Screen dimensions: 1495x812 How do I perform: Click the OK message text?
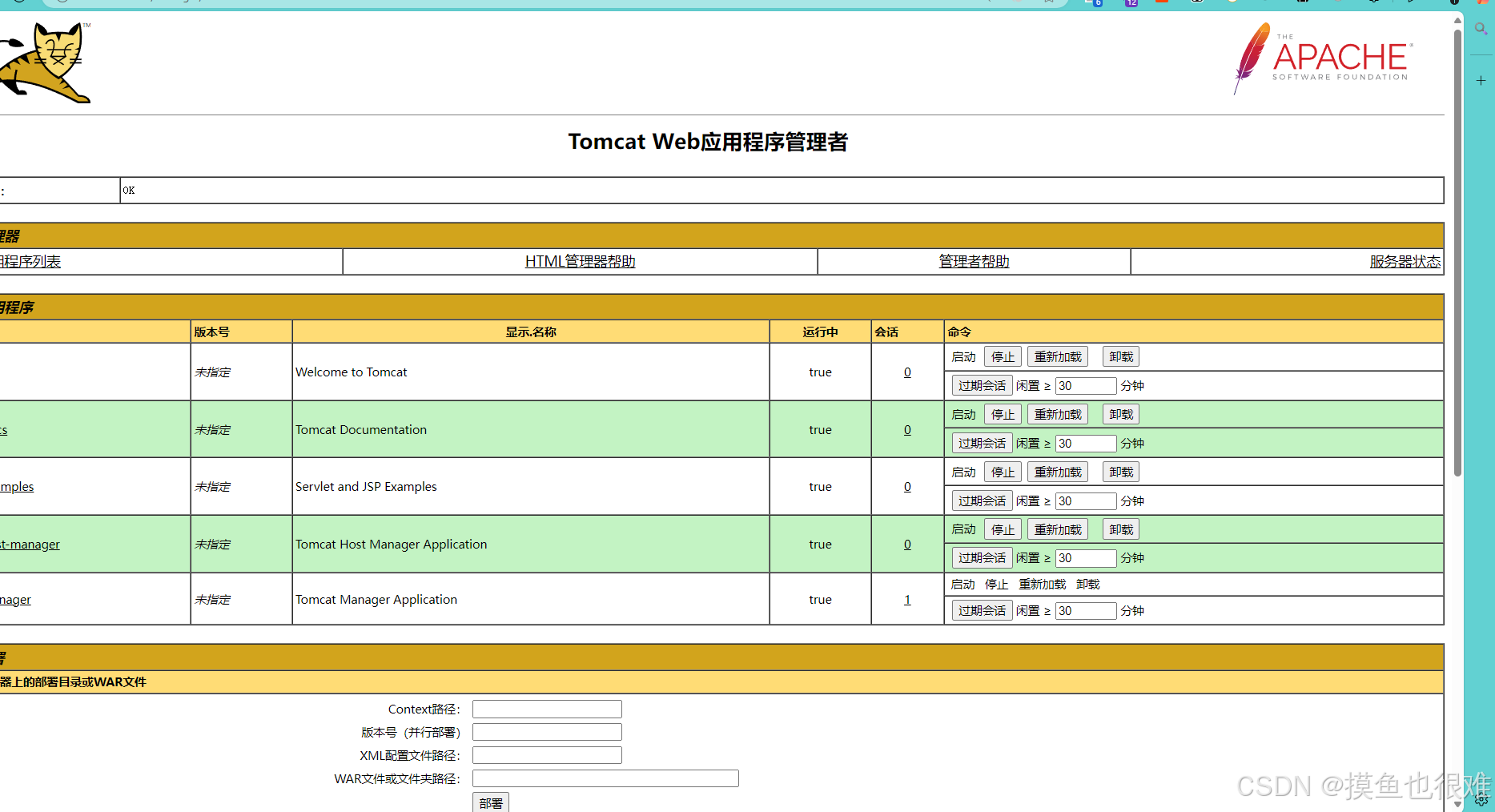click(129, 191)
